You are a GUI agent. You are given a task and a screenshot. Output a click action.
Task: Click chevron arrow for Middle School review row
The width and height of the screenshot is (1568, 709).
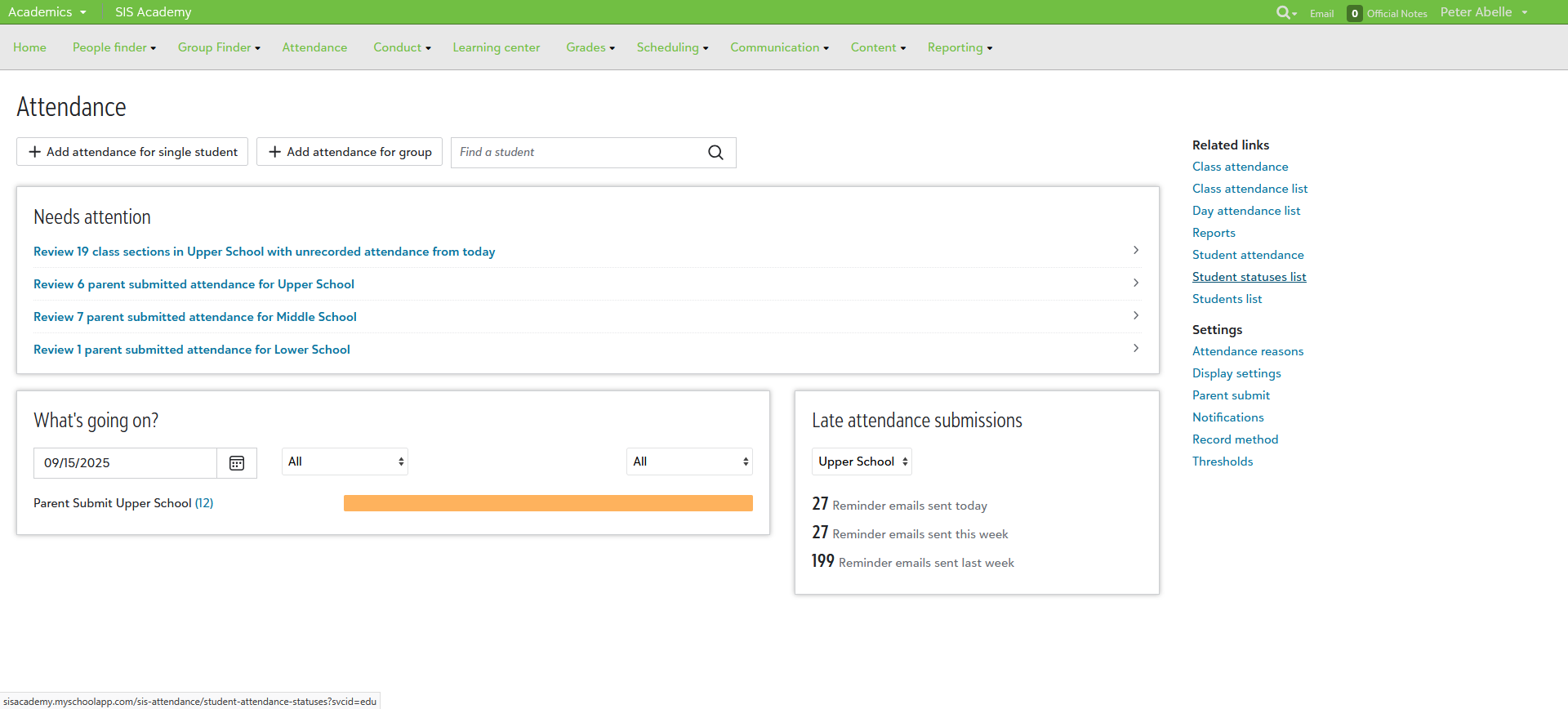tap(1136, 316)
